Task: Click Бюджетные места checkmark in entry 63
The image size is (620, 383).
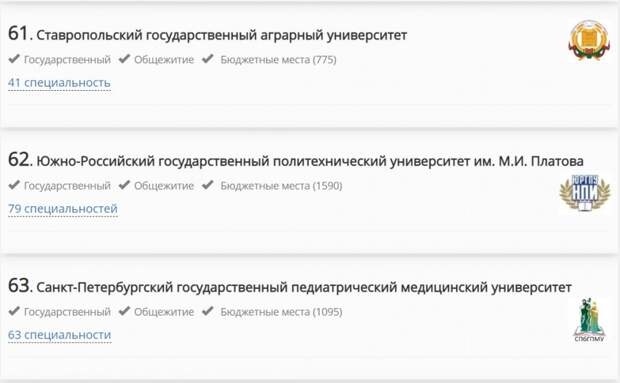Action: pyautogui.click(x=208, y=311)
